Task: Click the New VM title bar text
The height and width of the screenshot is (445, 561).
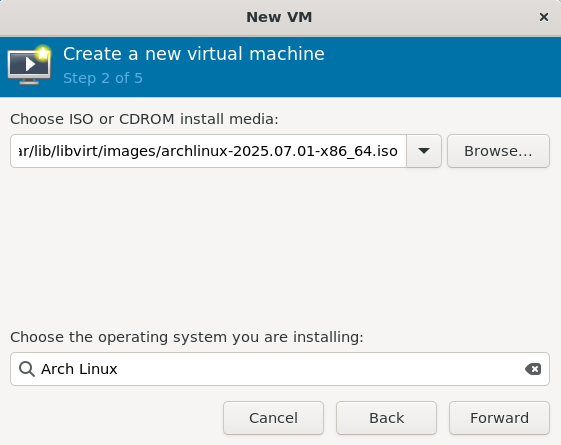Action: 279,17
